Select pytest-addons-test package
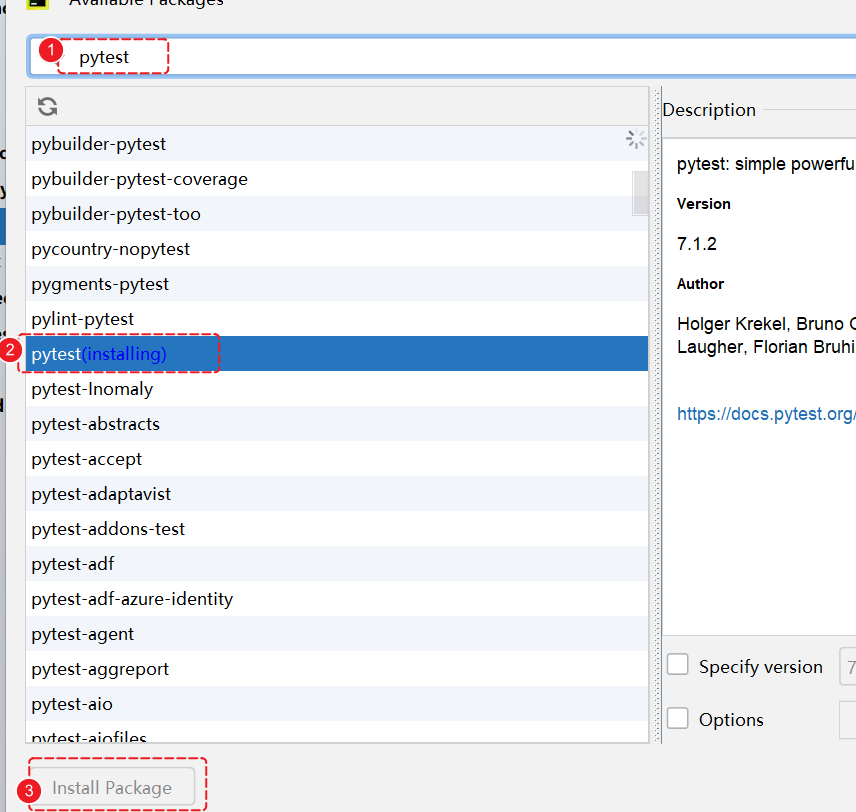The width and height of the screenshot is (856, 812). click(x=336, y=529)
